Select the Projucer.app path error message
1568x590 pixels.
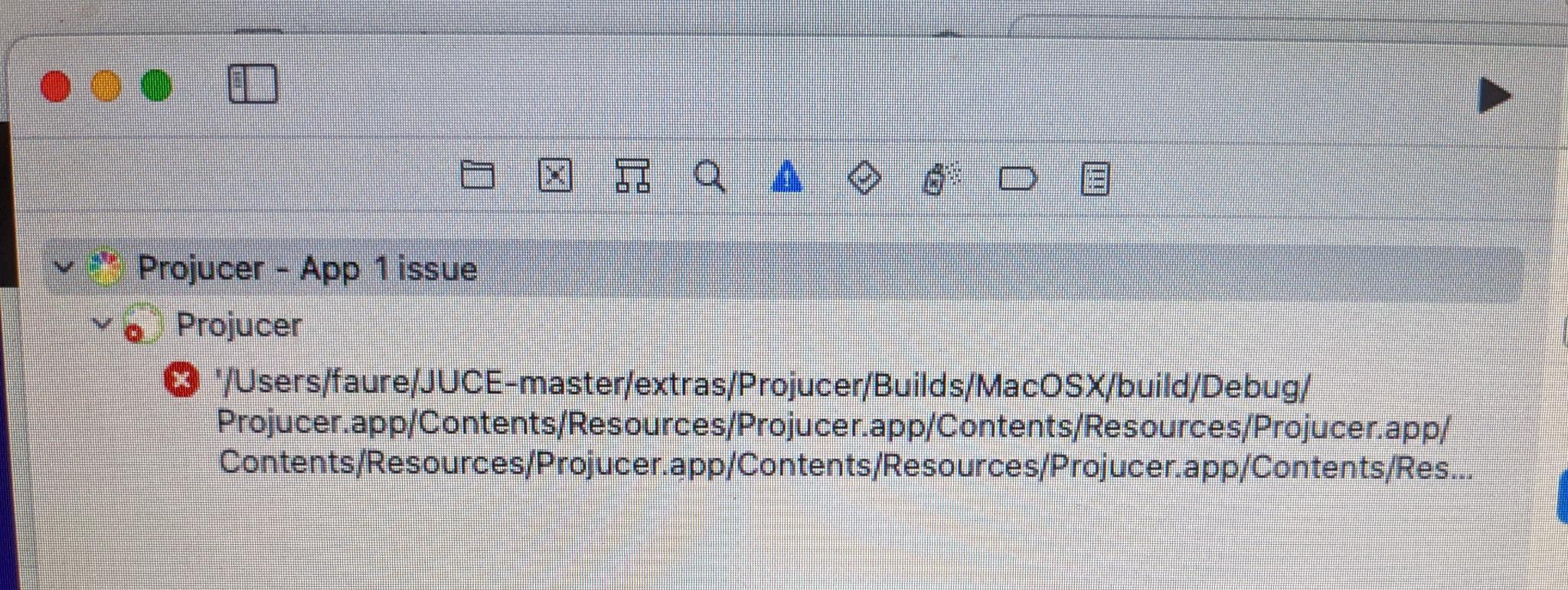tap(842, 426)
